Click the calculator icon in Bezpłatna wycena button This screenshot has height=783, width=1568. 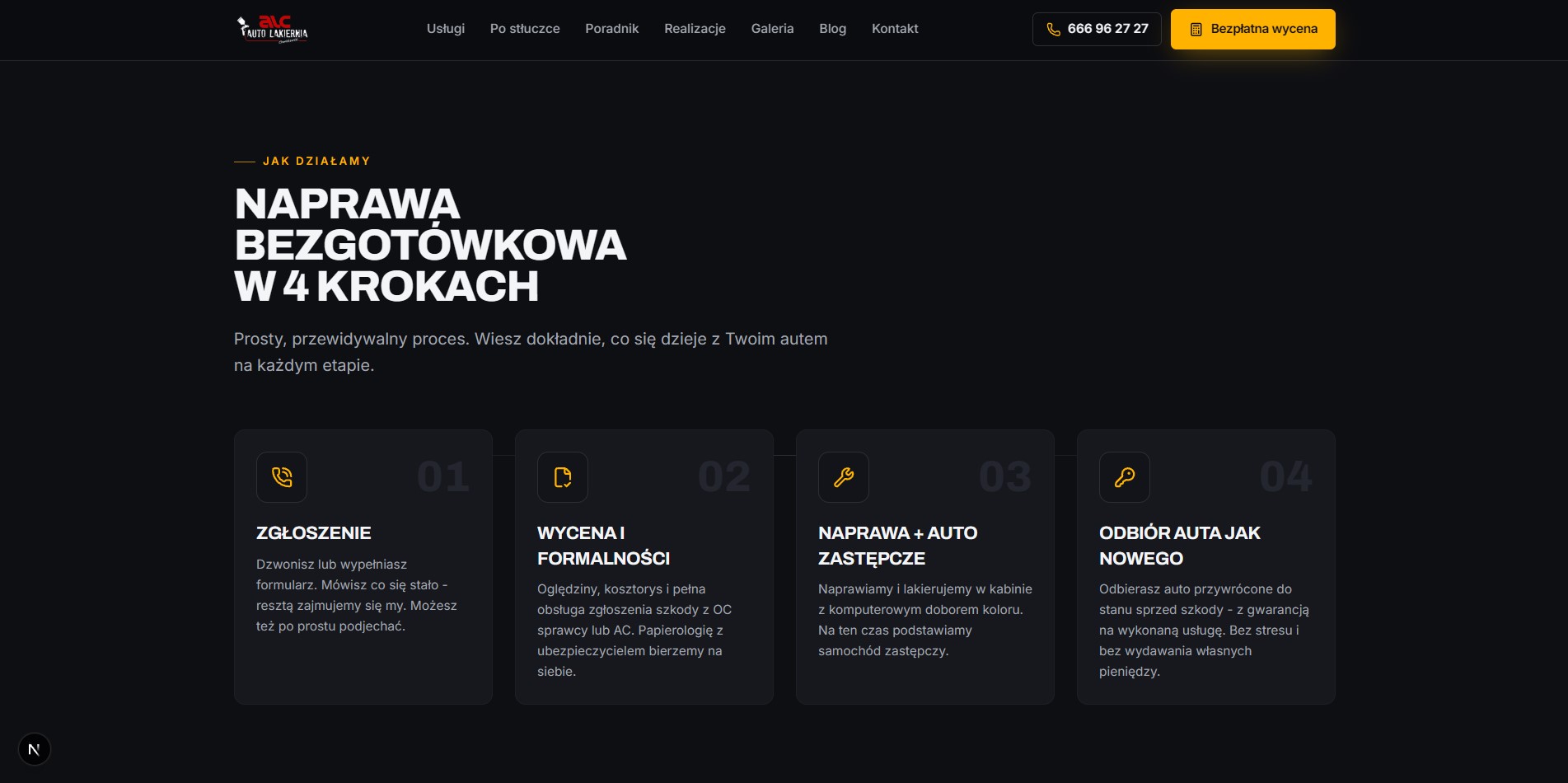[1196, 29]
